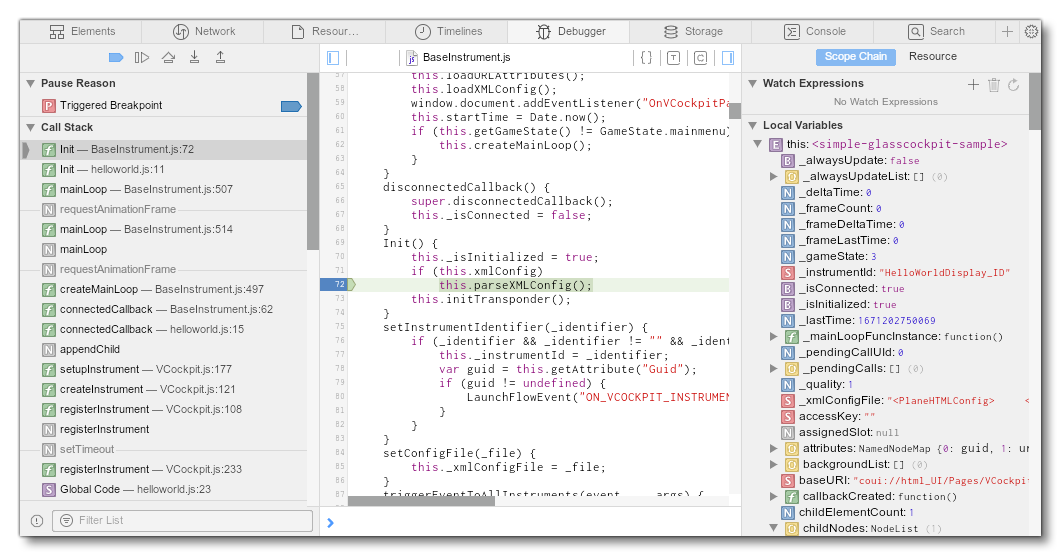Viewport: 1061px width, 556px height.
Task: Collapse the Local Variables section
Action: tap(752, 125)
